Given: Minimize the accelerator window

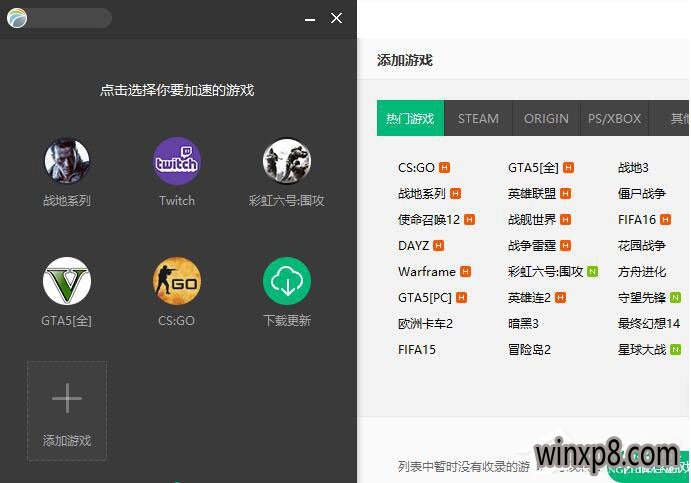Looking at the screenshot, I should 310,19.
